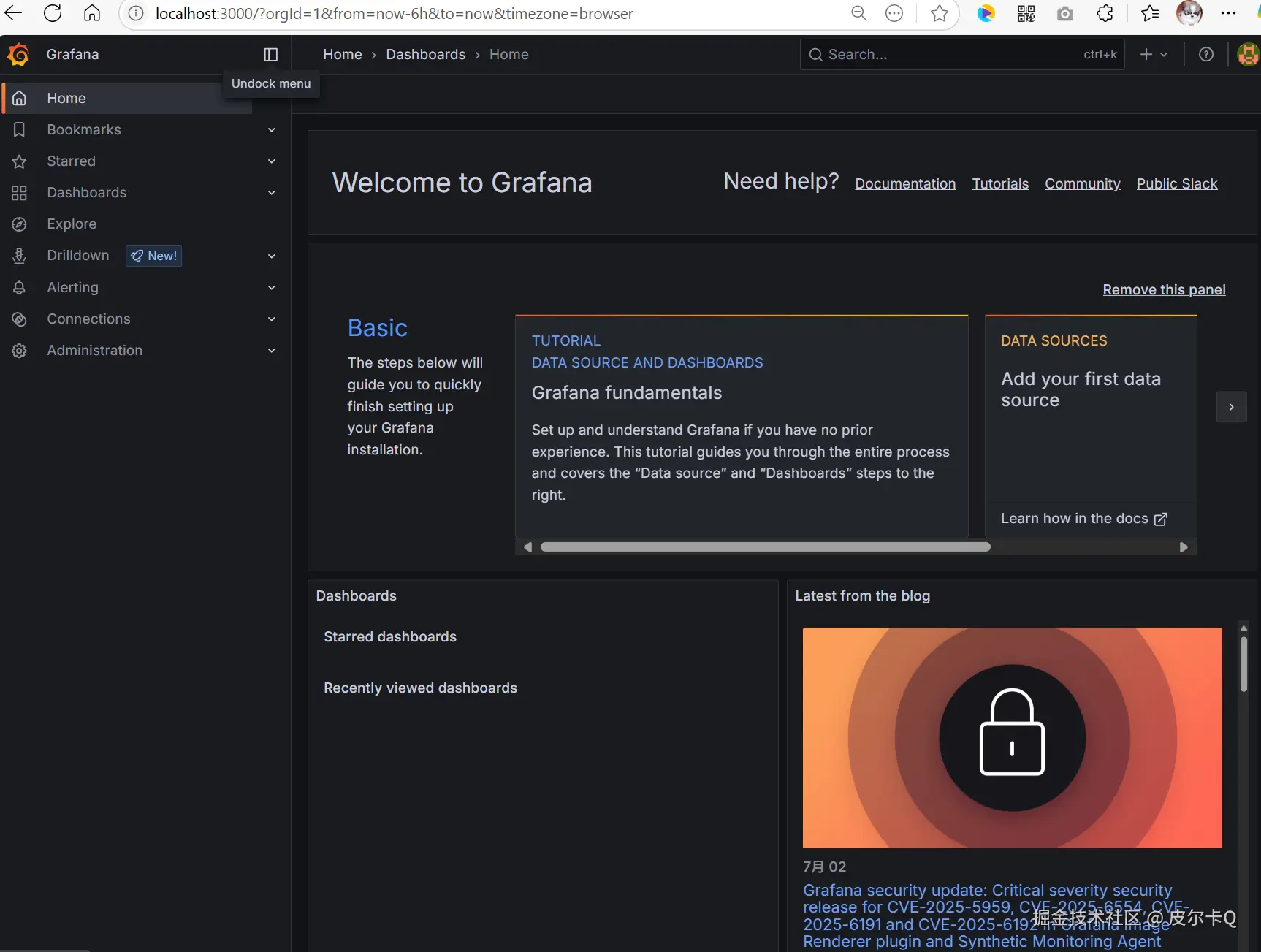The image size is (1261, 952).
Task: Click the Bookmarks ribbon icon
Action: click(20, 129)
